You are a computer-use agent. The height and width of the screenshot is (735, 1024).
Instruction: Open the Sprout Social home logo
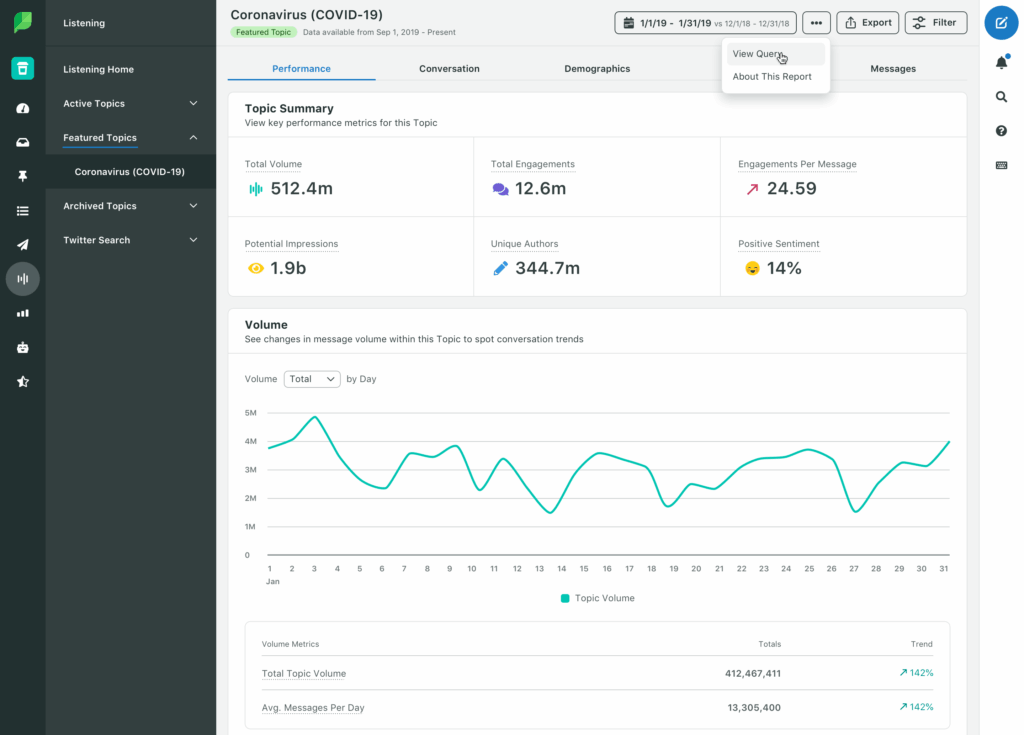point(22,20)
